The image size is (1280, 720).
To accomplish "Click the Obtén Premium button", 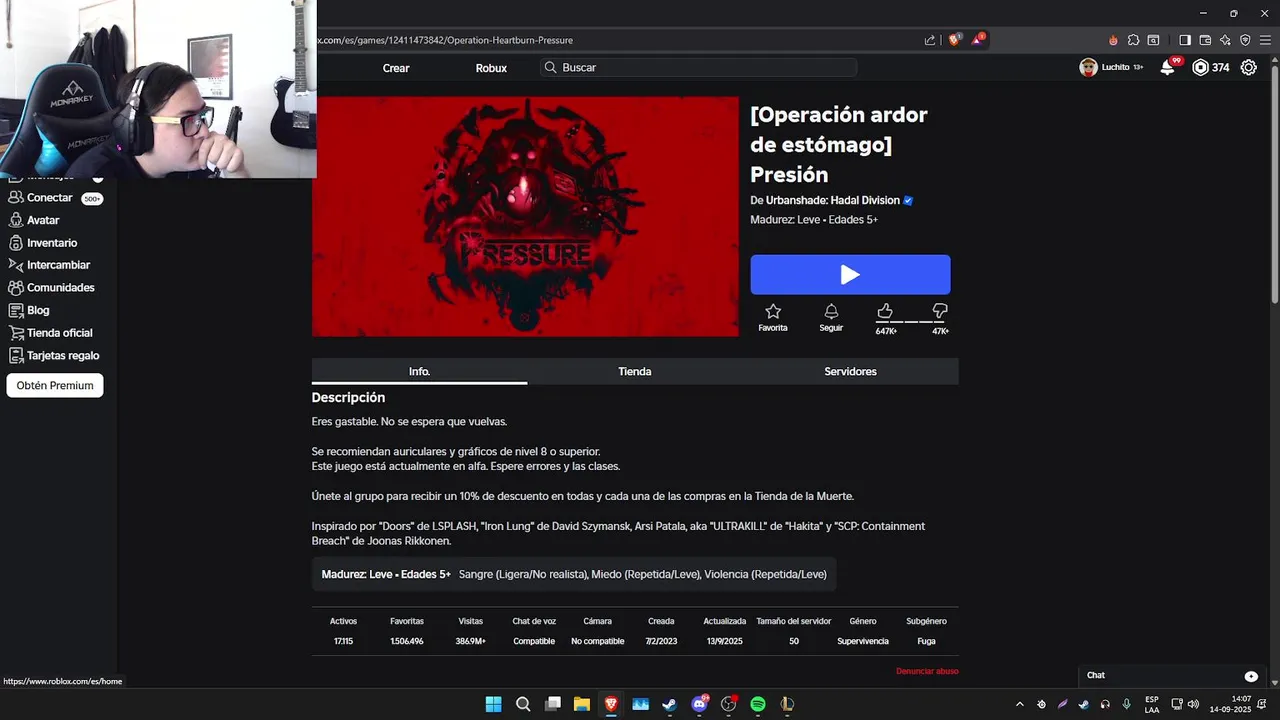I will (x=55, y=385).
